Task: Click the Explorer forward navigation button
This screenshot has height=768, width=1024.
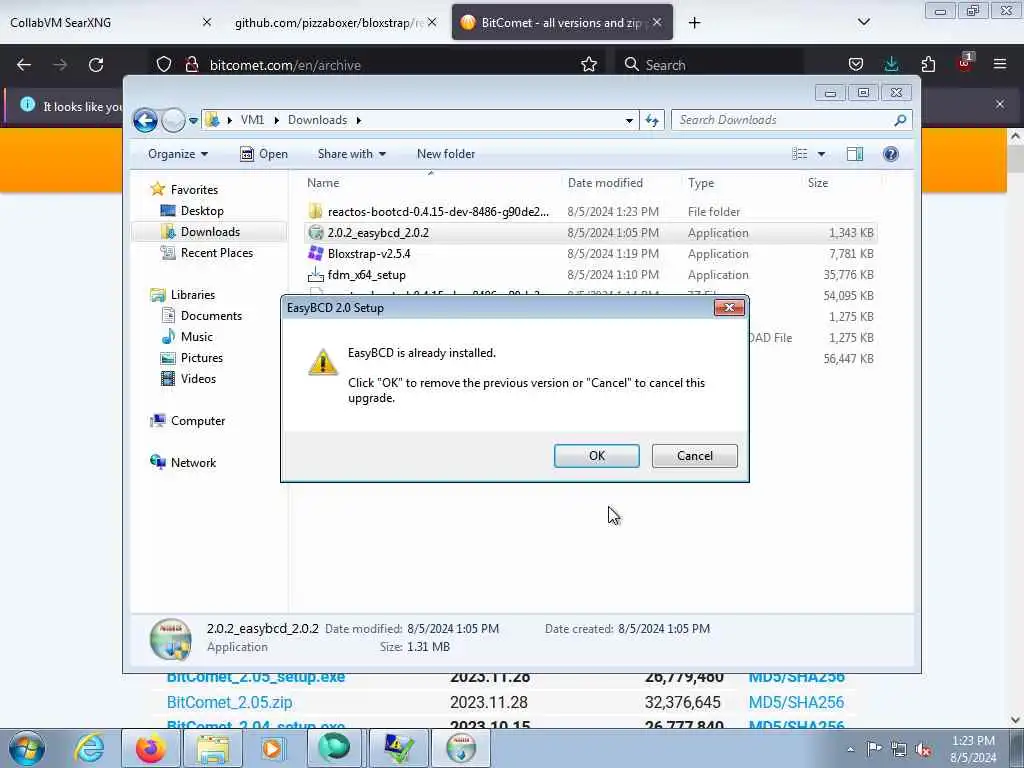Action: pyautogui.click(x=173, y=120)
